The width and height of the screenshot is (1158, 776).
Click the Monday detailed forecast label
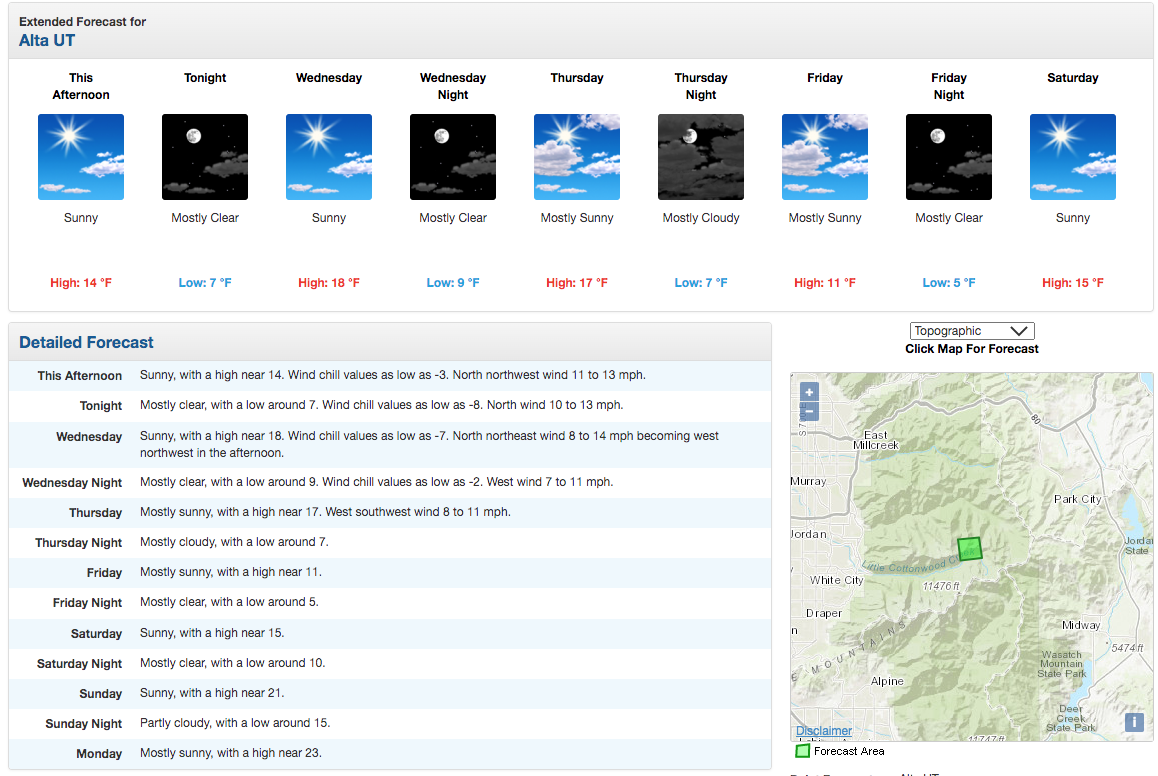pyautogui.click(x=99, y=754)
